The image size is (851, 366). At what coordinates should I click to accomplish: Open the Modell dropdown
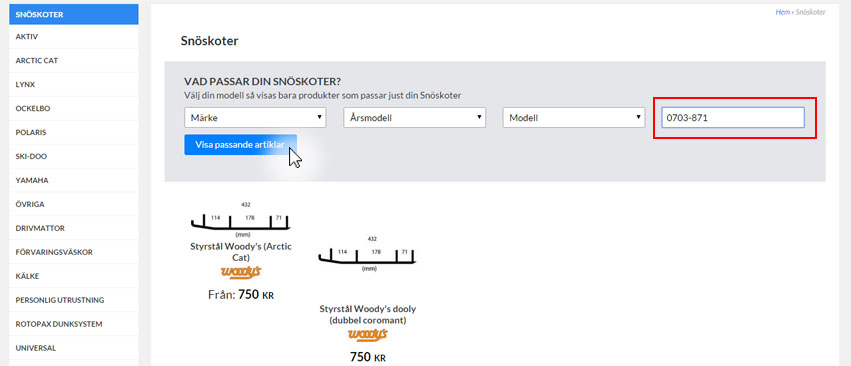pyautogui.click(x=574, y=118)
